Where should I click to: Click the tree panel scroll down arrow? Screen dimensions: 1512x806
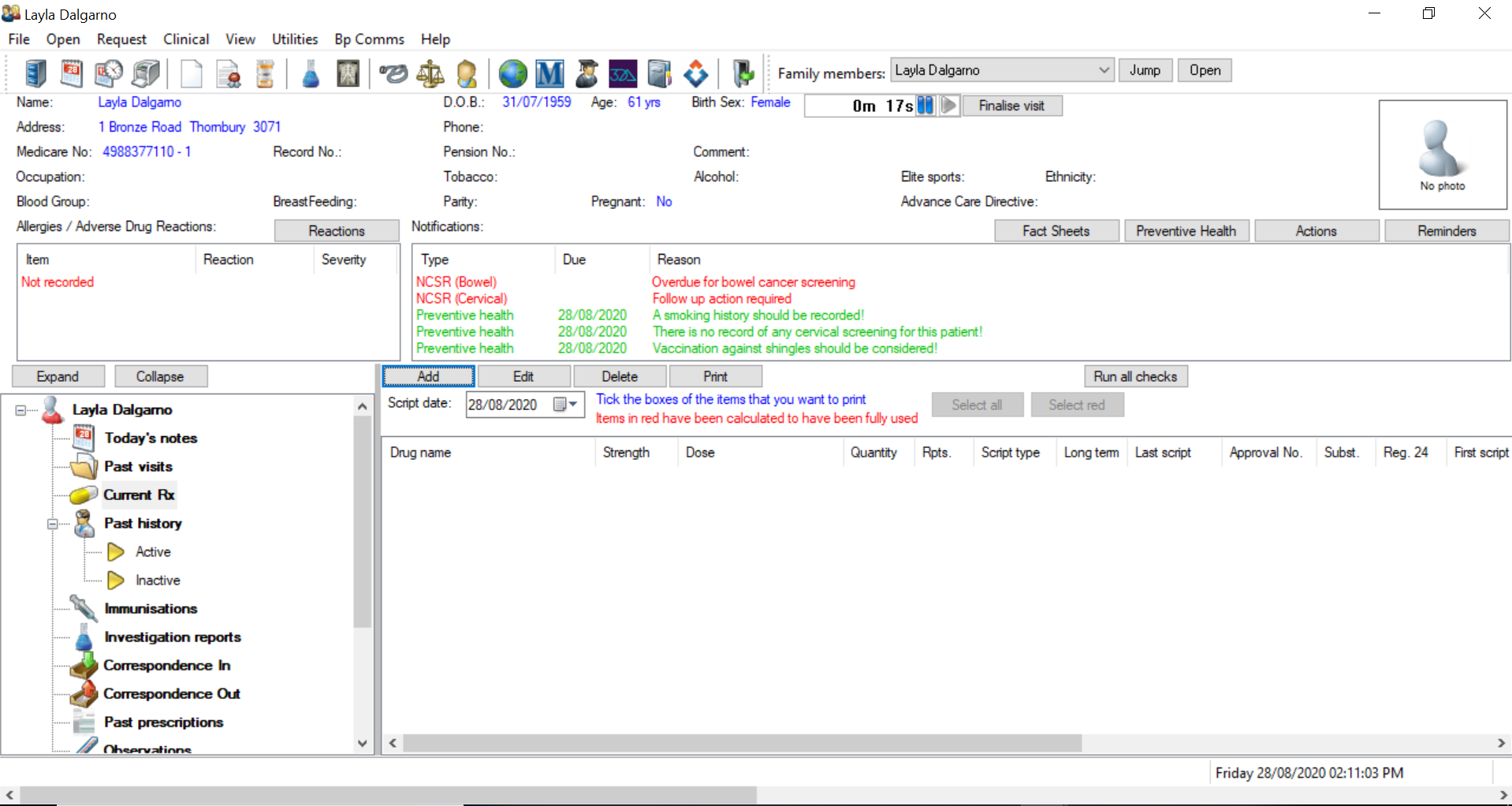coord(362,743)
